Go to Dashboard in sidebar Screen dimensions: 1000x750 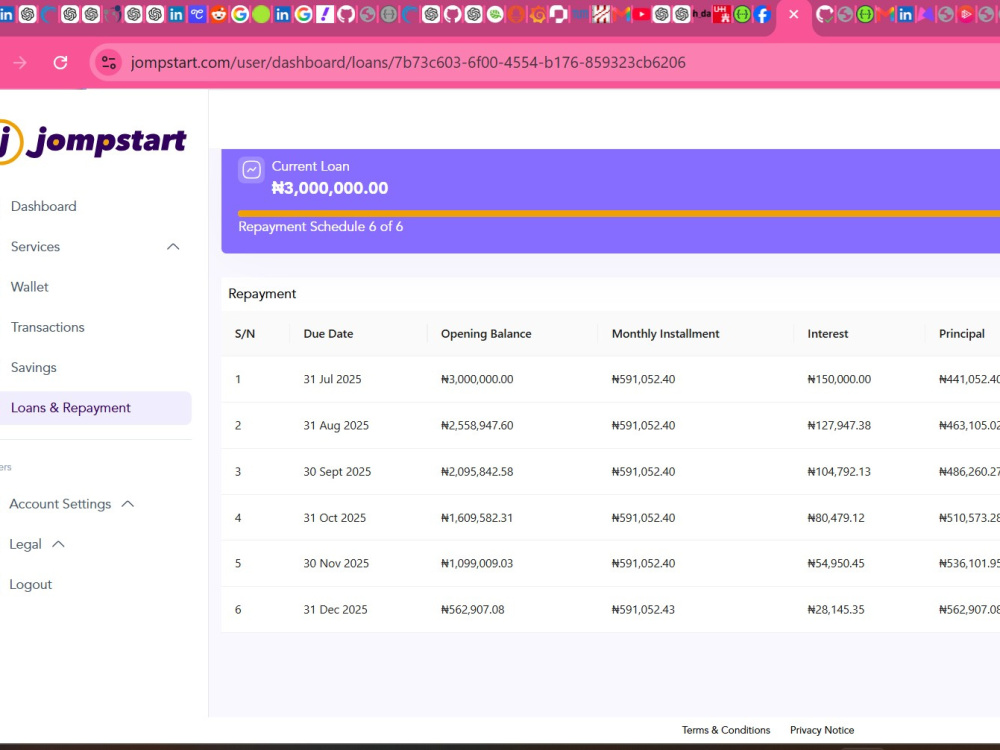(43, 206)
